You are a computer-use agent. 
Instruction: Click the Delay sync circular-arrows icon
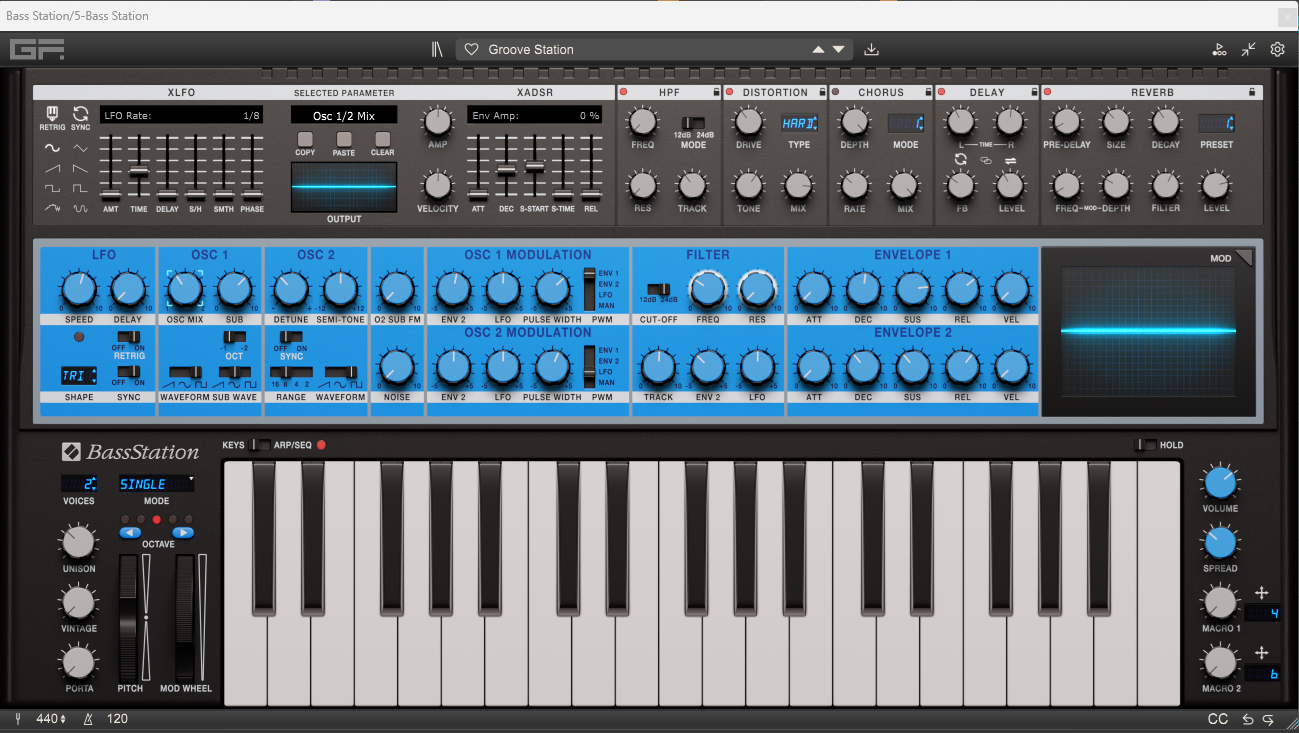[961, 159]
